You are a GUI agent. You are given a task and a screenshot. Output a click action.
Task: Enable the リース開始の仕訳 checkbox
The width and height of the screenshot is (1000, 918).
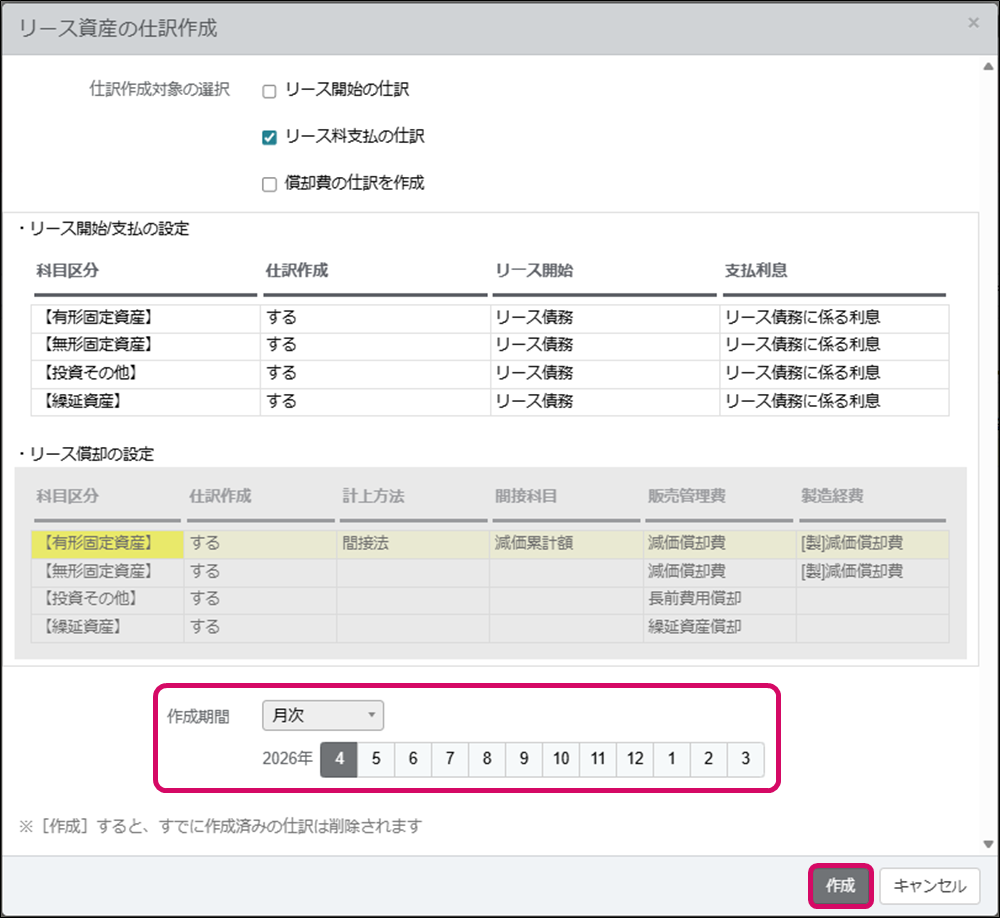[269, 91]
